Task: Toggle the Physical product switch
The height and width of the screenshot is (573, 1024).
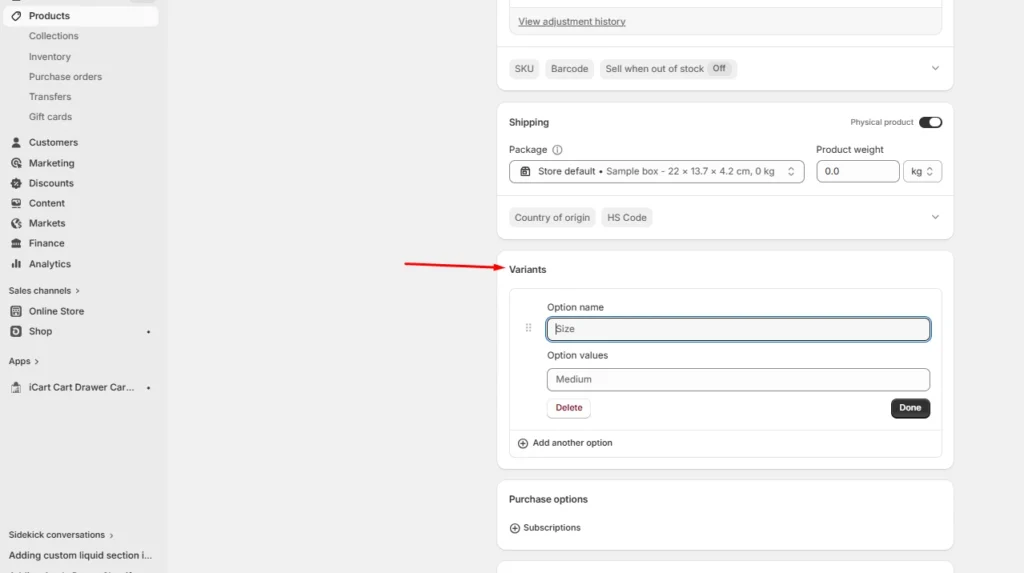Action: point(930,122)
